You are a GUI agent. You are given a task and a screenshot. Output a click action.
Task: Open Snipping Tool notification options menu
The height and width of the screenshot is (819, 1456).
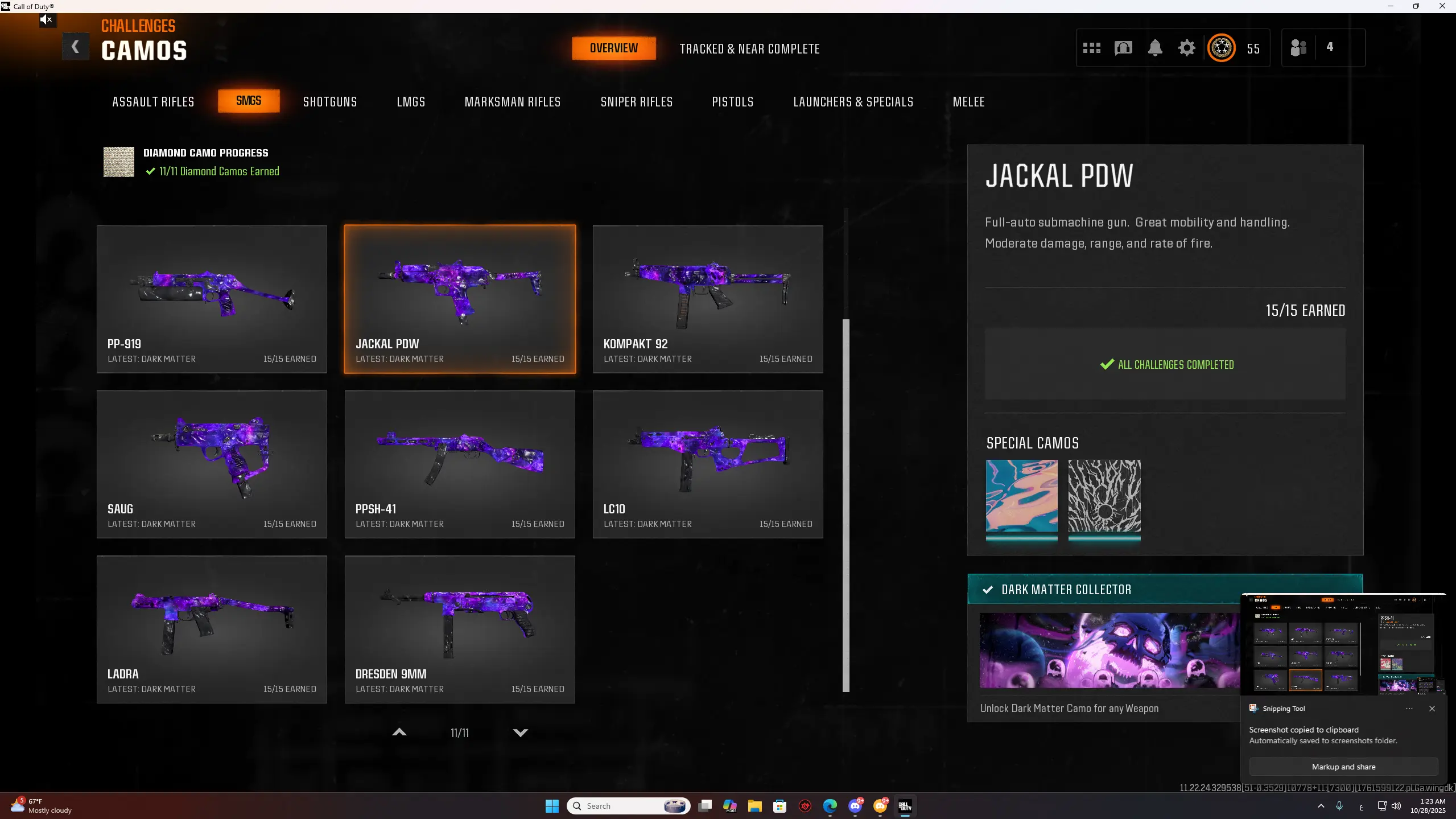coord(1409,709)
